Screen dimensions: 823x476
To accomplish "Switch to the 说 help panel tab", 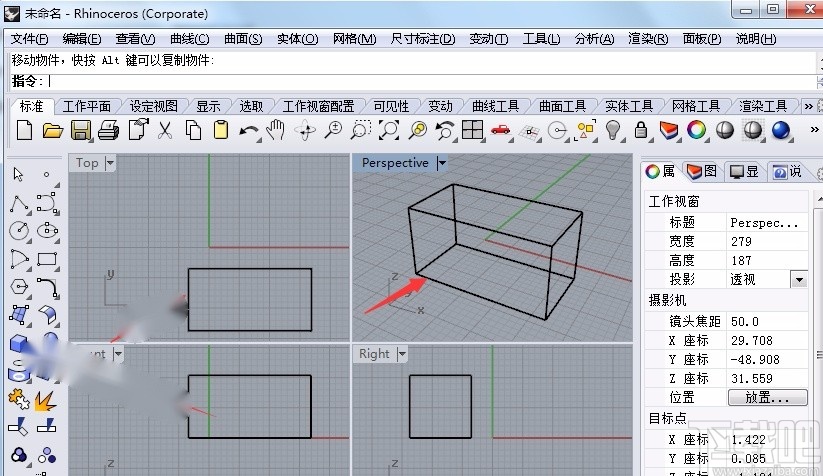I will click(787, 172).
